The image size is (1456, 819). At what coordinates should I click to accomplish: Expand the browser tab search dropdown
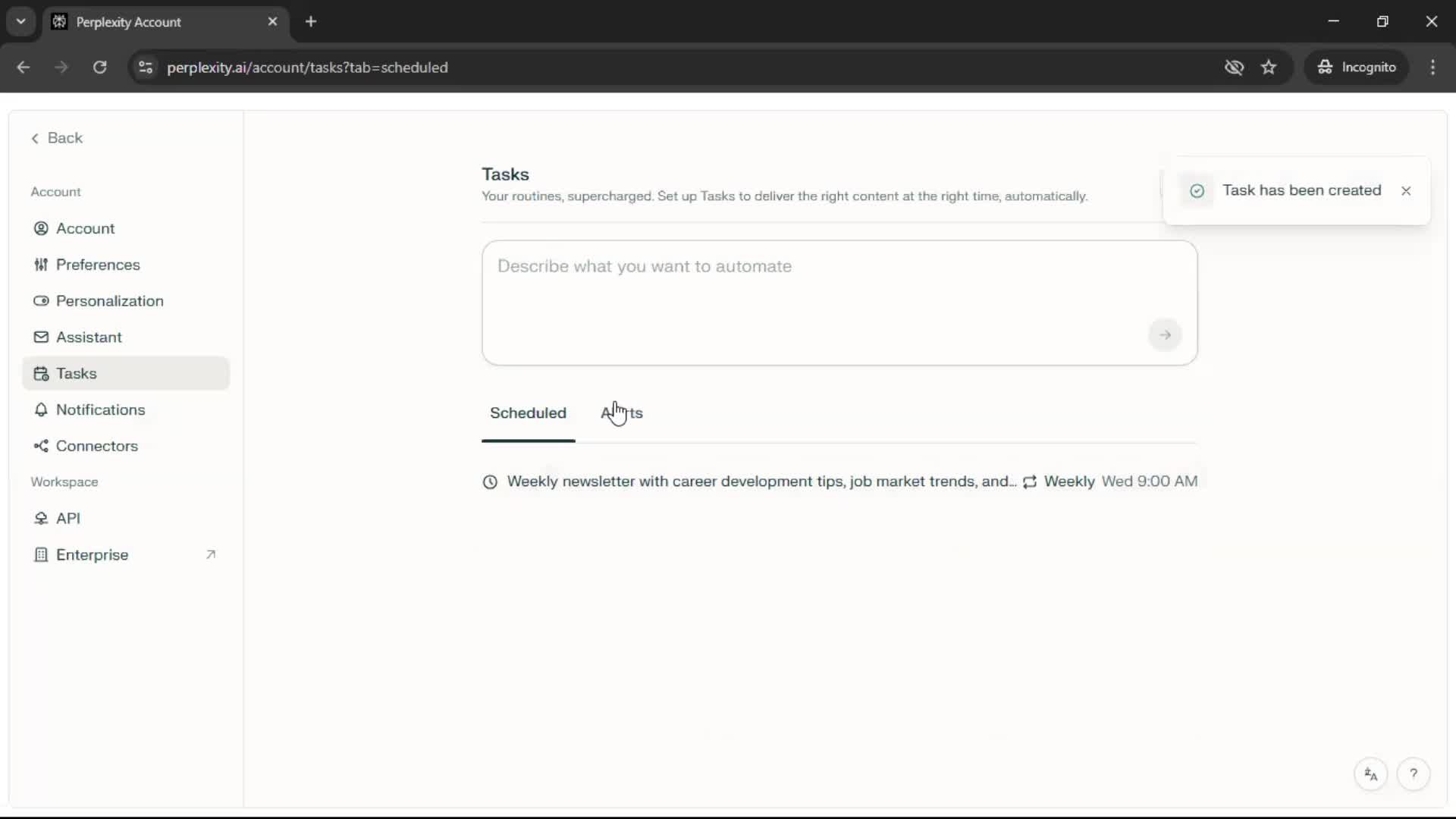coord(21,21)
